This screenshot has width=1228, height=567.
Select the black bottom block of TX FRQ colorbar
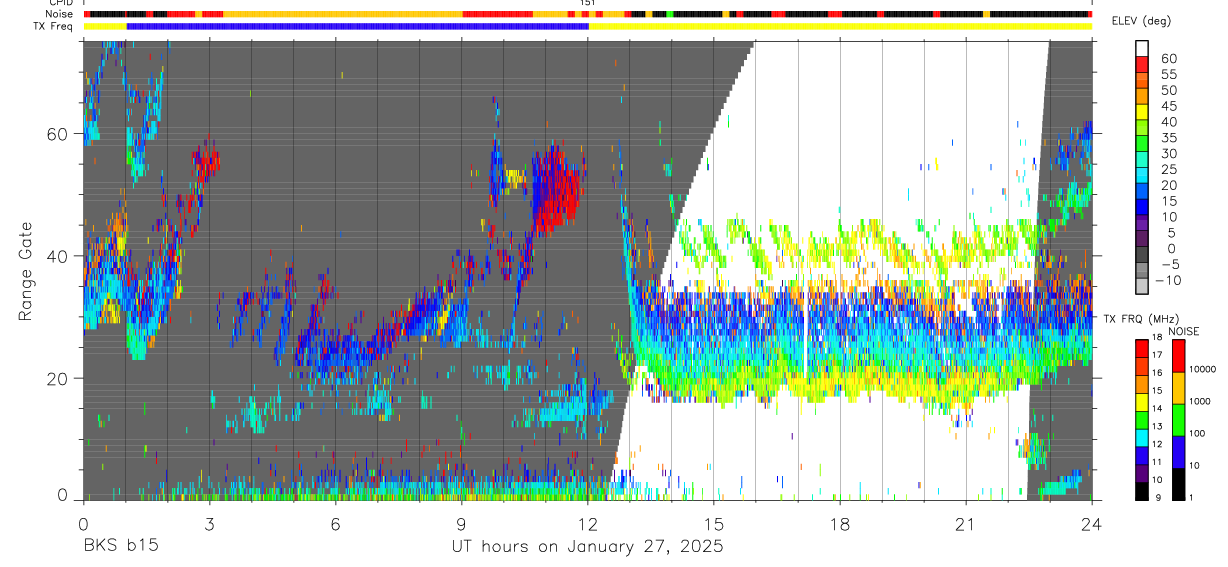[x=1141, y=489]
